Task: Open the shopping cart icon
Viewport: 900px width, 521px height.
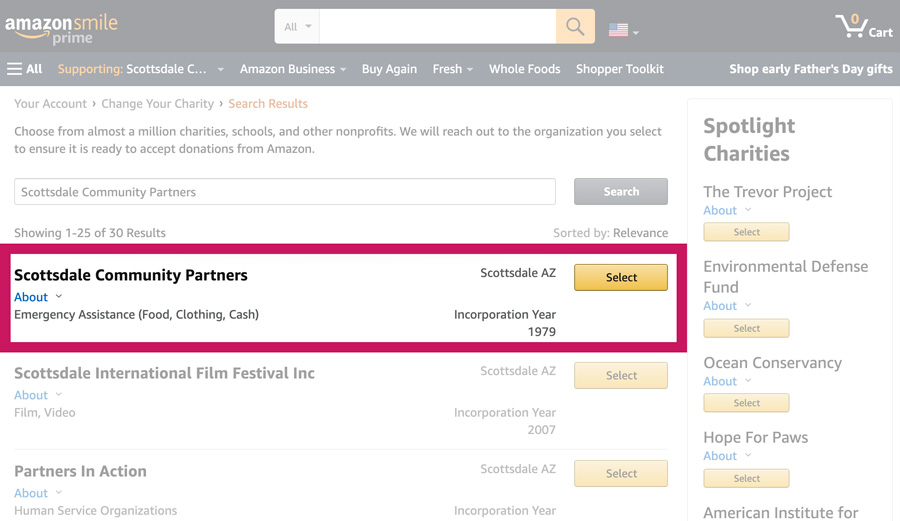Action: click(864, 26)
